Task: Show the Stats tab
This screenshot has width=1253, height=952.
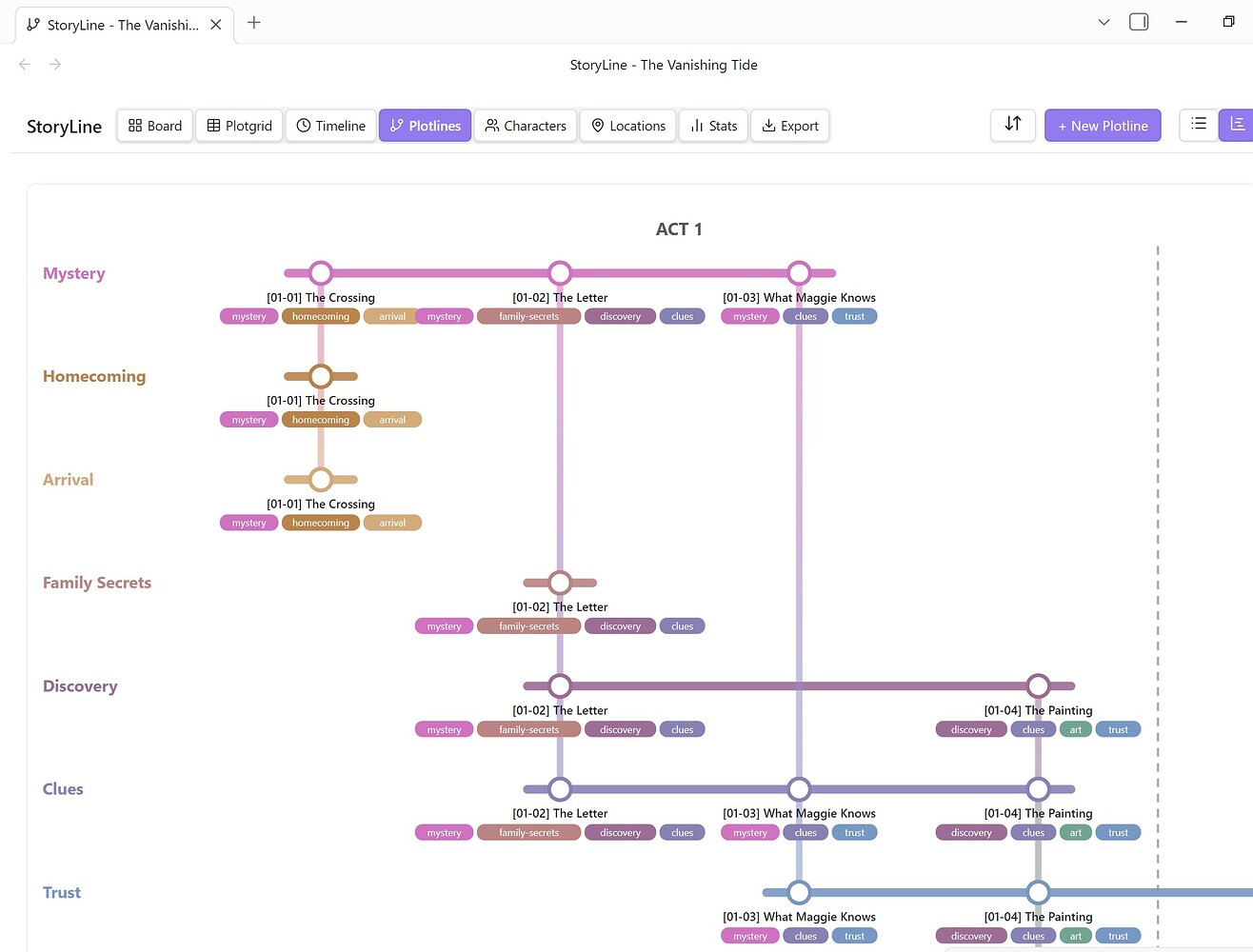Action: click(714, 126)
